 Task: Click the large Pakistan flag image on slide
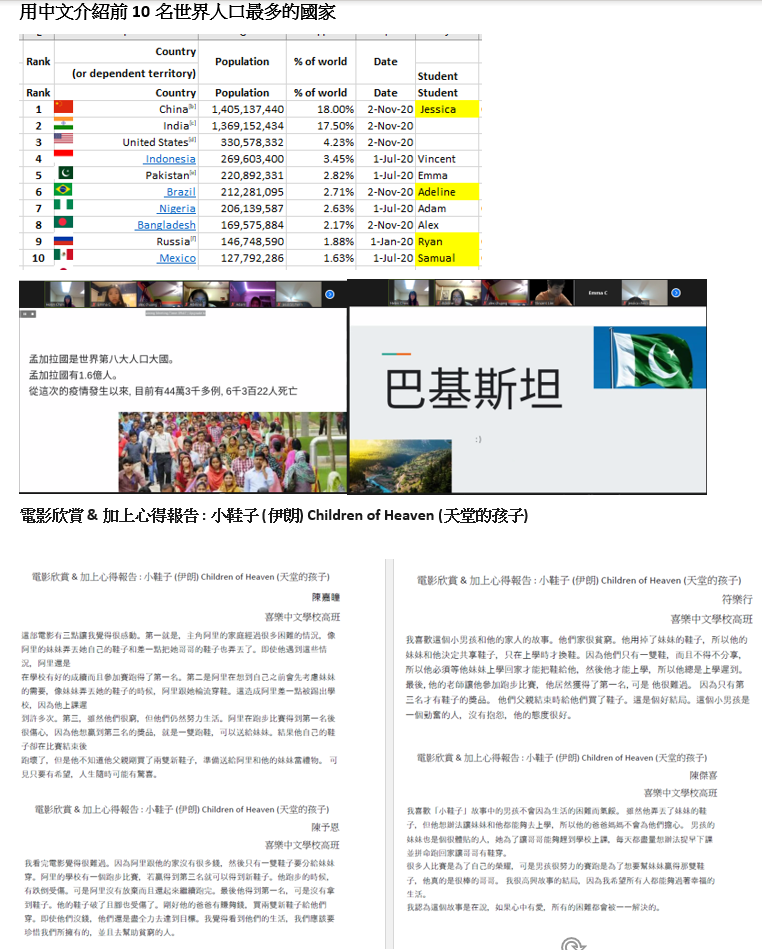pos(649,357)
